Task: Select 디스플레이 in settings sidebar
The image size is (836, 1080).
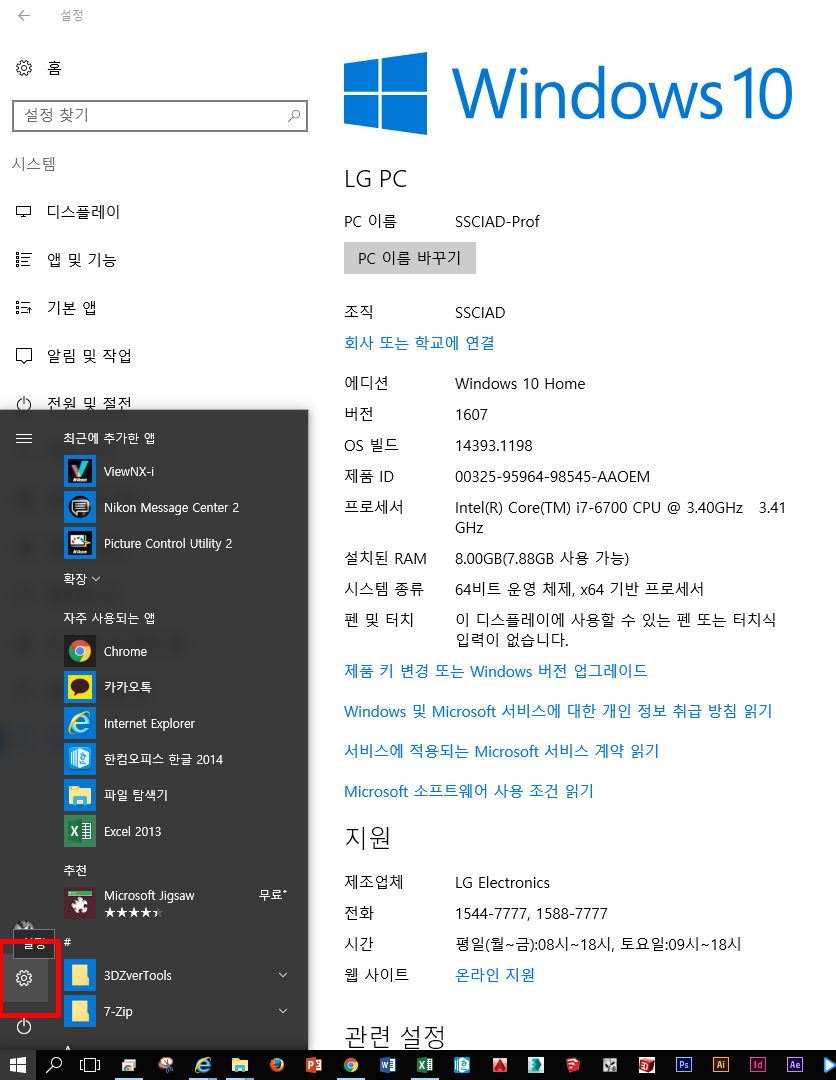Action: coord(83,212)
